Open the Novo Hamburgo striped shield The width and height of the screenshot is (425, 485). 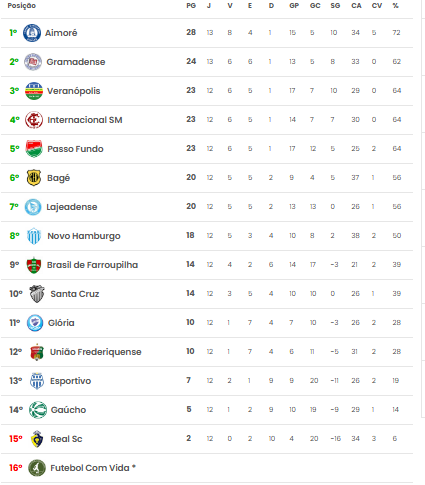click(34, 236)
